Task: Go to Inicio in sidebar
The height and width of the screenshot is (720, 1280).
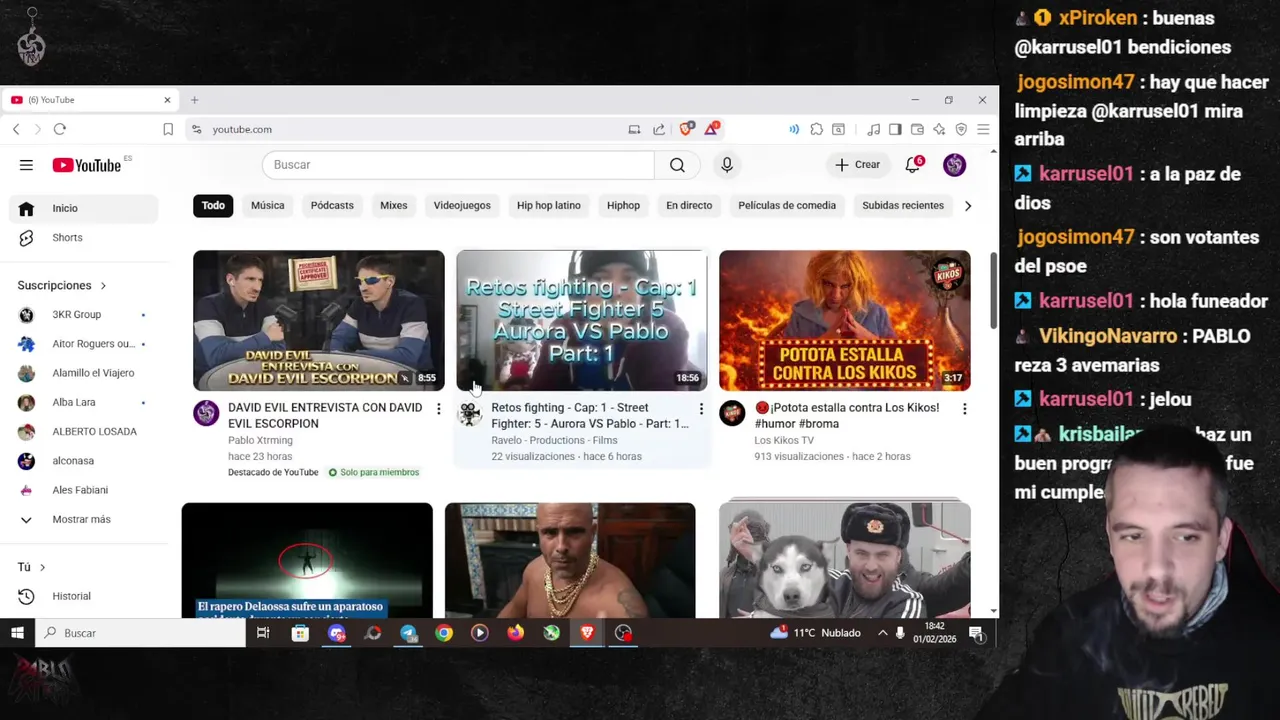Action: point(84,208)
